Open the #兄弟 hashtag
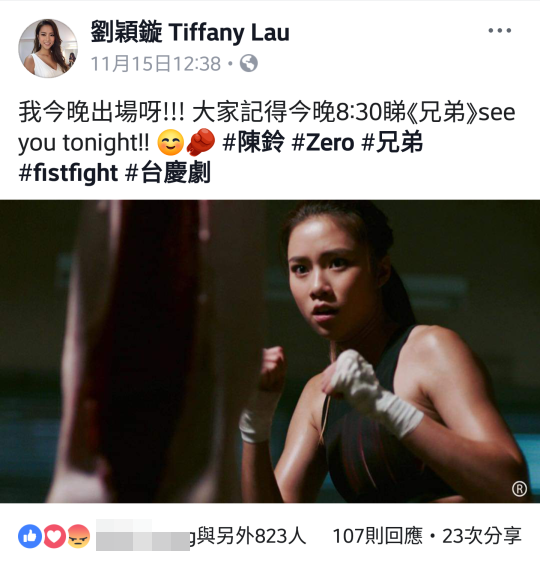The width and height of the screenshot is (540, 563). (392, 143)
